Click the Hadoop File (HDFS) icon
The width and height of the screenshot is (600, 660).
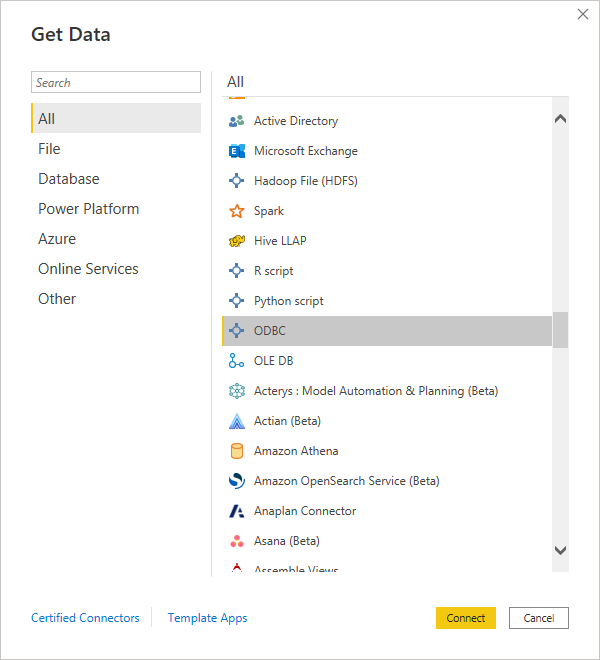click(x=237, y=181)
